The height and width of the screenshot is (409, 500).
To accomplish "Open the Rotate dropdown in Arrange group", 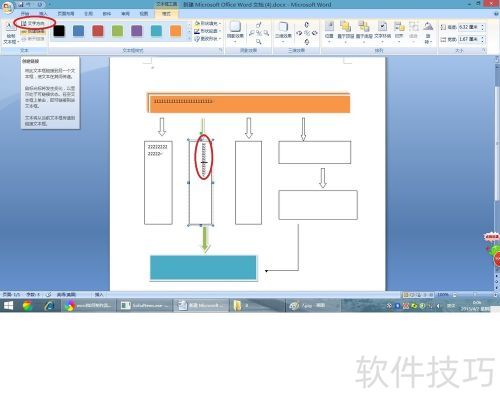I will [x=428, y=31].
